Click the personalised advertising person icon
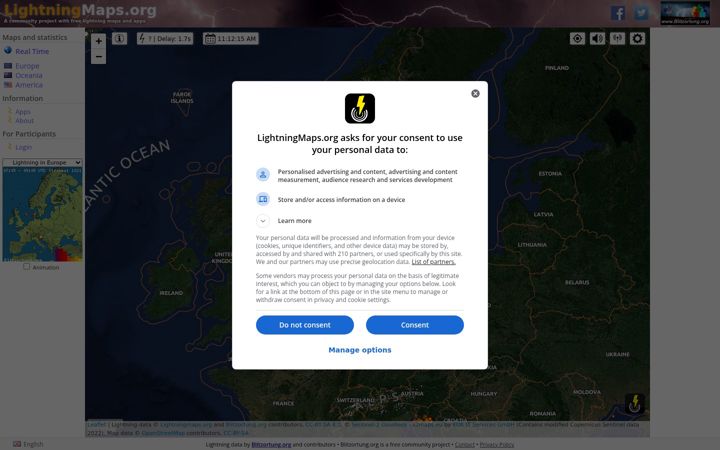Image resolution: width=720 pixels, height=450 pixels. [263, 174]
